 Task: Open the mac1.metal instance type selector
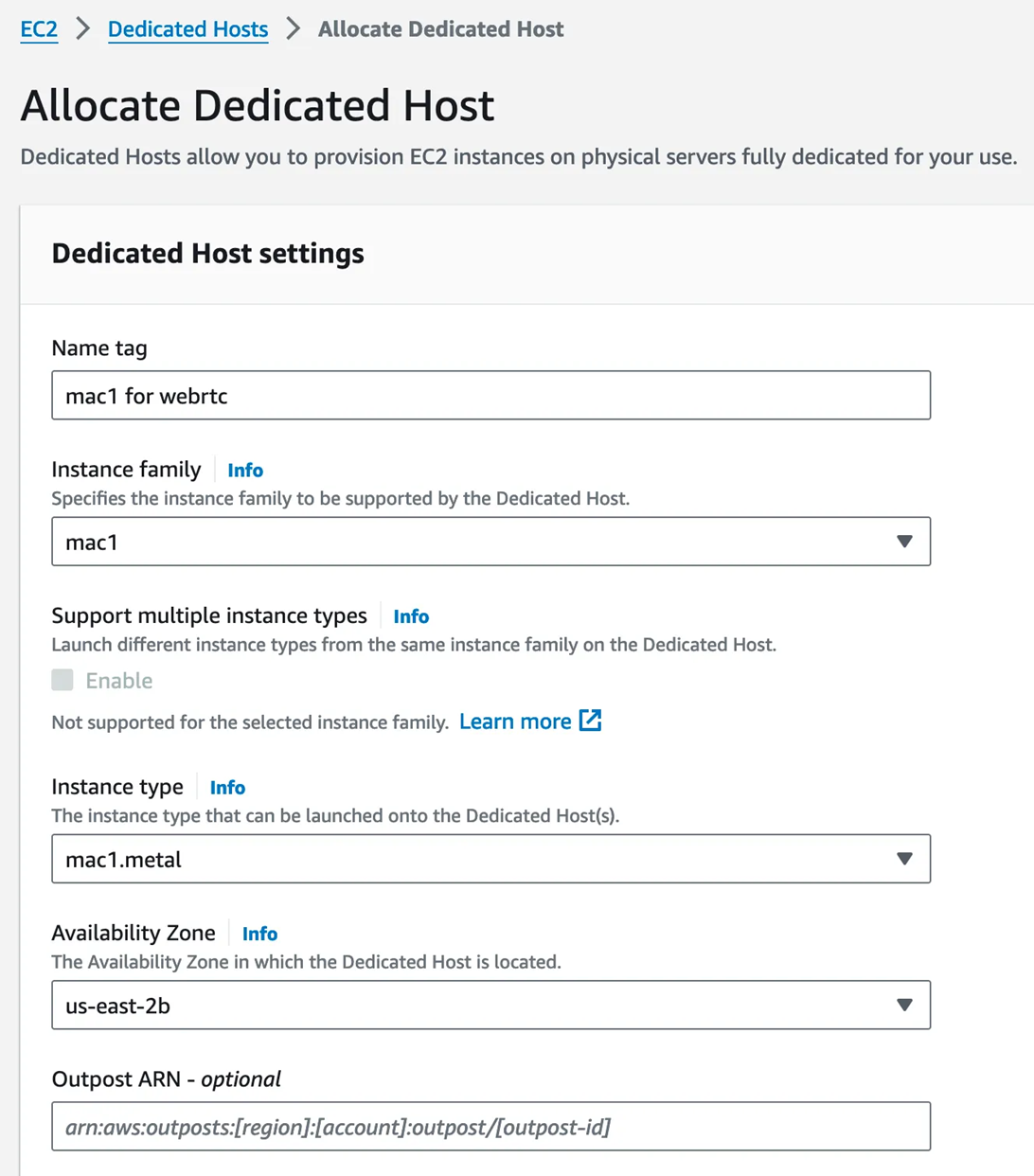pyautogui.click(x=473, y=859)
